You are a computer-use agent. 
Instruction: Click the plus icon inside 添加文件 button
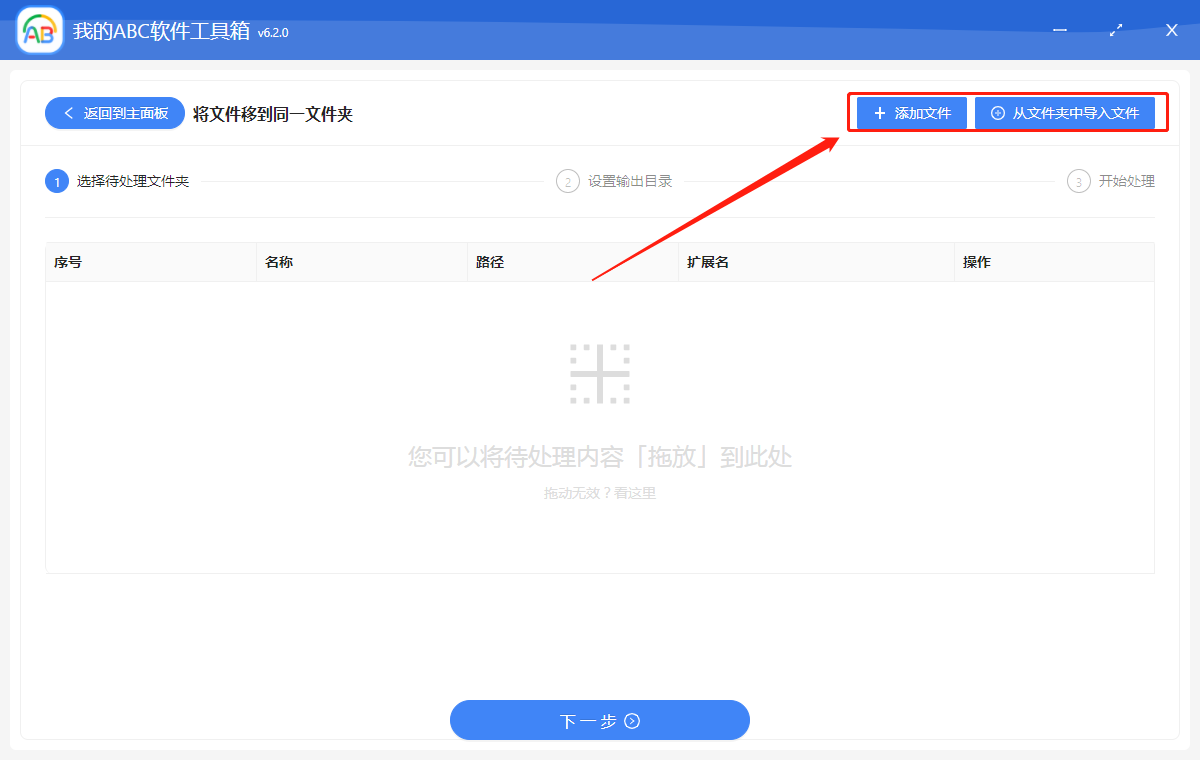pos(880,113)
